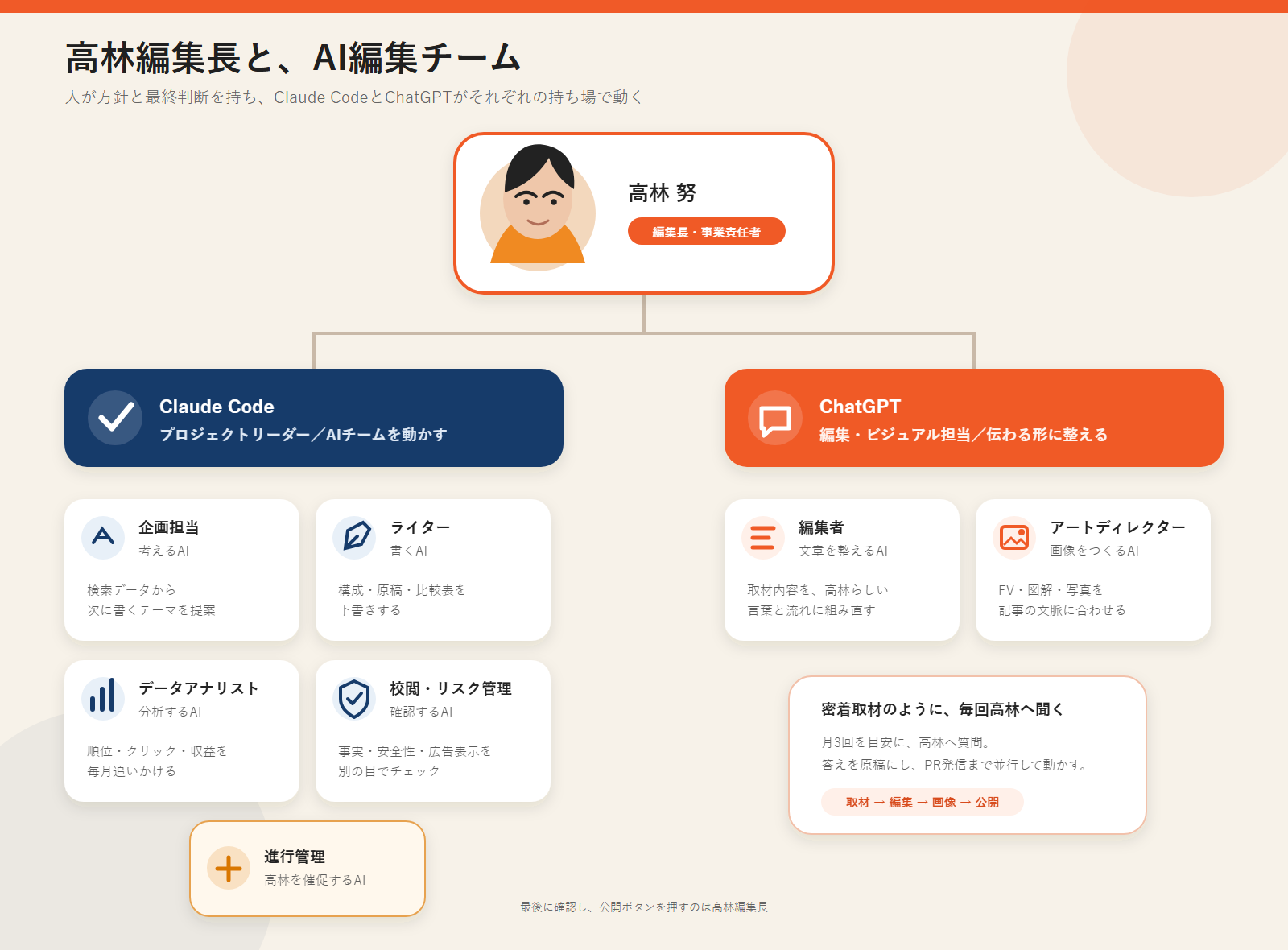This screenshot has height=950, width=1288.
Task: Click 順位・クリック・収益を description
Action: coord(157,751)
